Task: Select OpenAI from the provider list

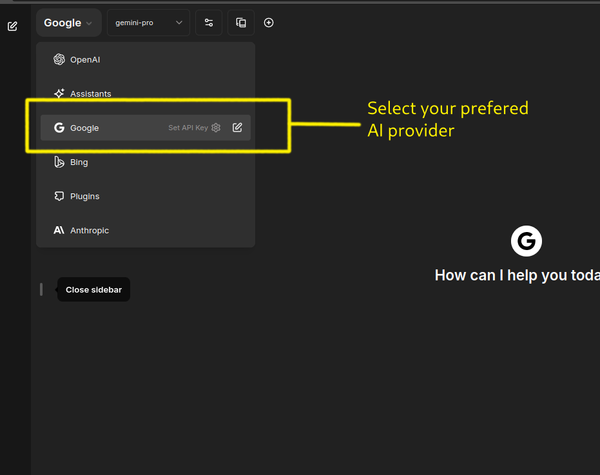Action: tap(85, 59)
